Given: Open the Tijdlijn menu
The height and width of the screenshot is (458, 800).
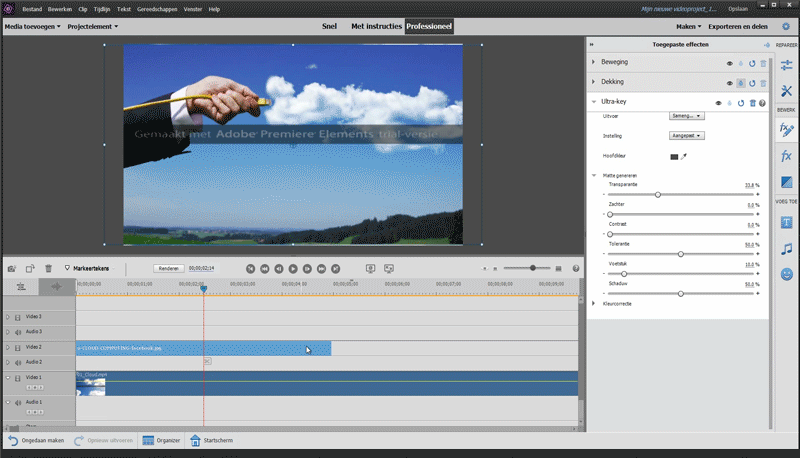Looking at the screenshot, I should [101, 8].
